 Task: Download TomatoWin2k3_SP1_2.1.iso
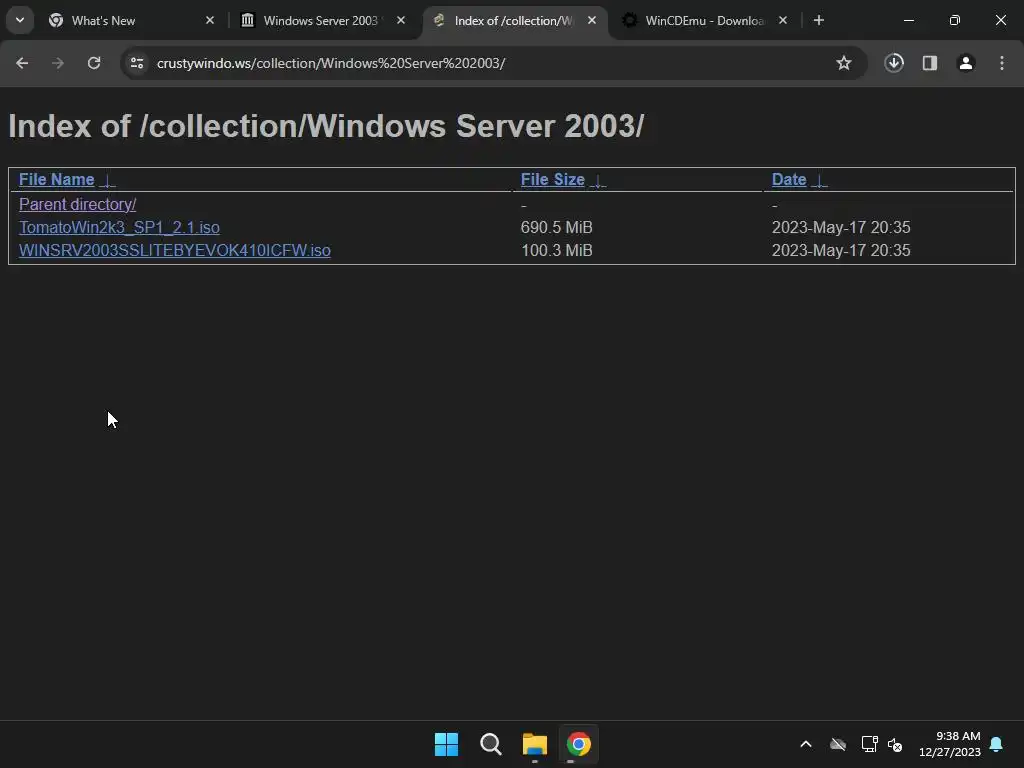coord(120,227)
